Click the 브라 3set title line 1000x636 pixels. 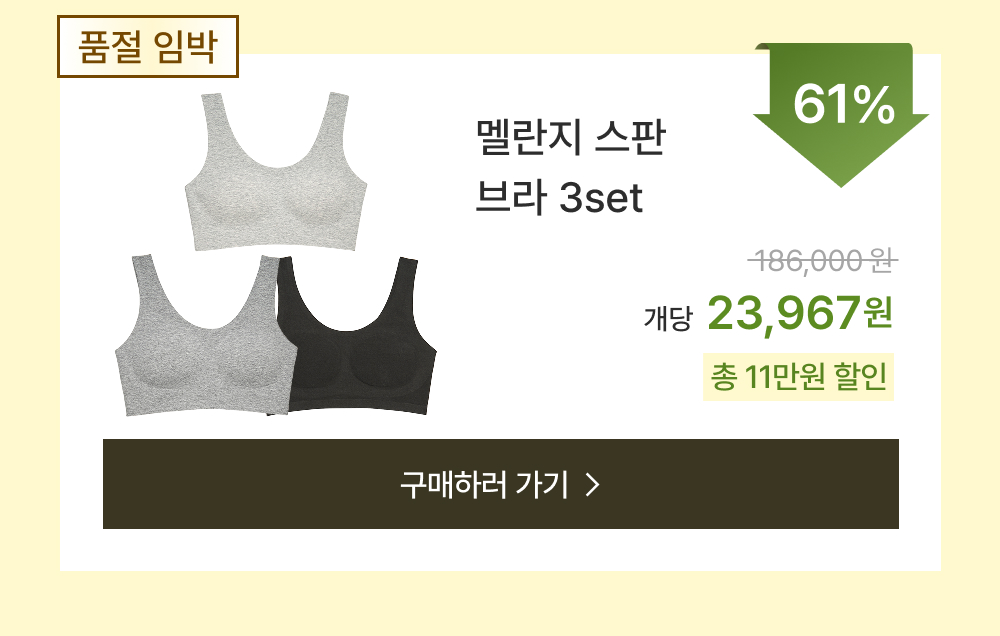(559, 197)
